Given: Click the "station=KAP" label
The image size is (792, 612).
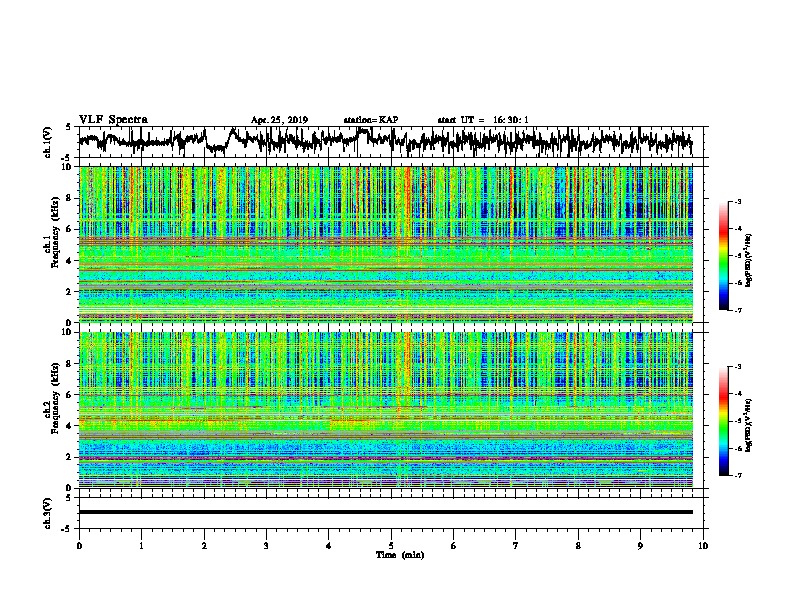Looking at the screenshot, I should coord(371,120).
